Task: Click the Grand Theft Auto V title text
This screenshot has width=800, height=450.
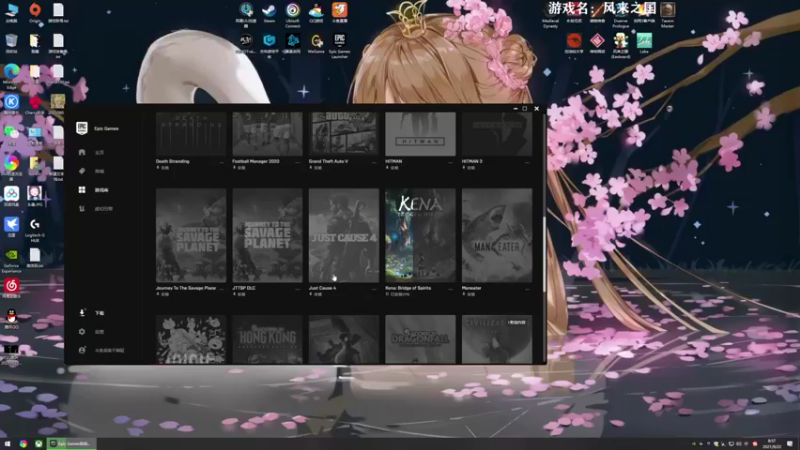Action: 329,161
